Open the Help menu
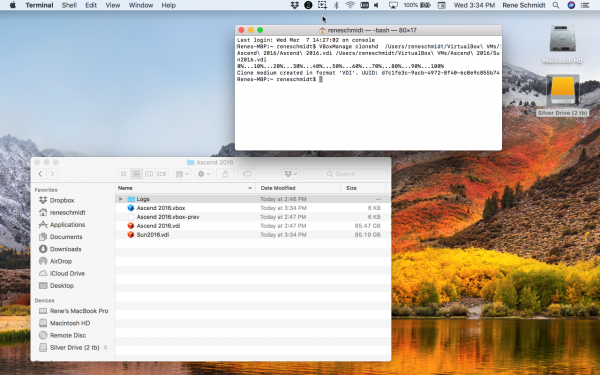Image resolution: width=600 pixels, height=375 pixels. click(x=168, y=5)
